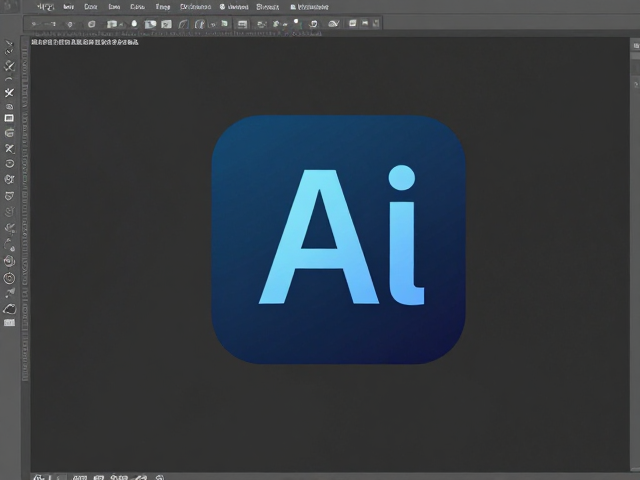Select the bright white crossed-tools icon in left toolbar
The height and width of the screenshot is (480, 640).
[x=9, y=93]
